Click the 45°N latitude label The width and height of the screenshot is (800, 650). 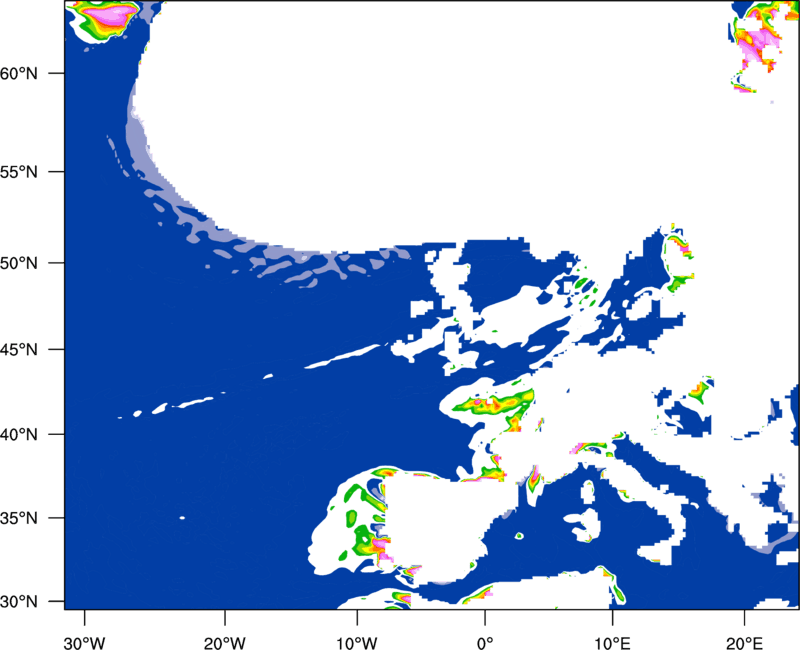tap(19, 349)
